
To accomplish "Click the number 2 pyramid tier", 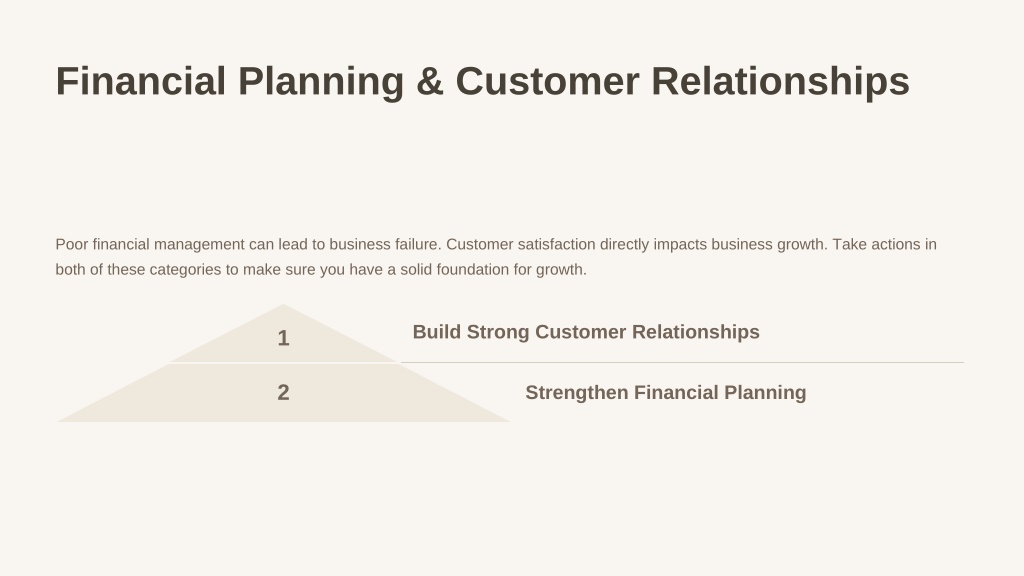I will tap(283, 392).
